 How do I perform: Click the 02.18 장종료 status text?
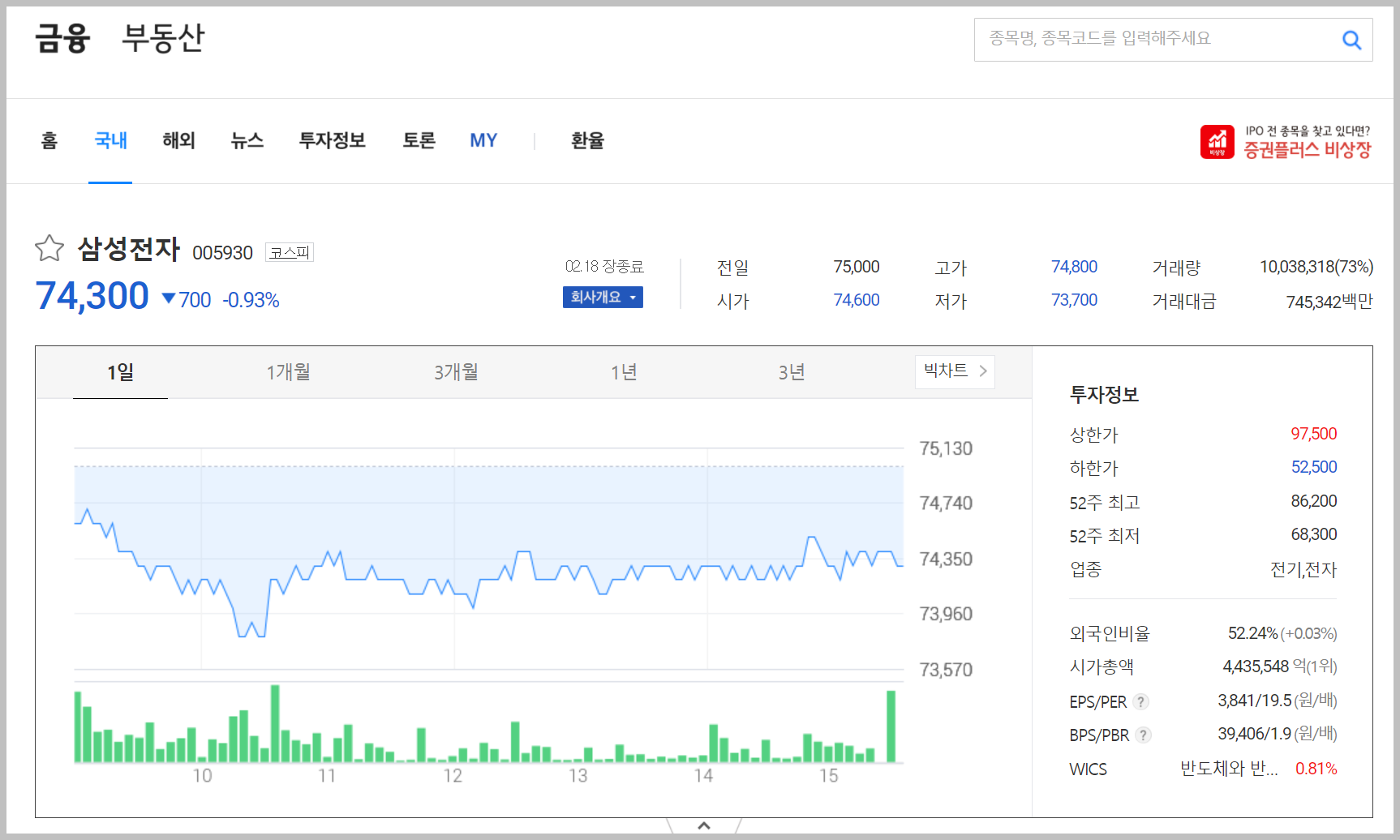[604, 267]
